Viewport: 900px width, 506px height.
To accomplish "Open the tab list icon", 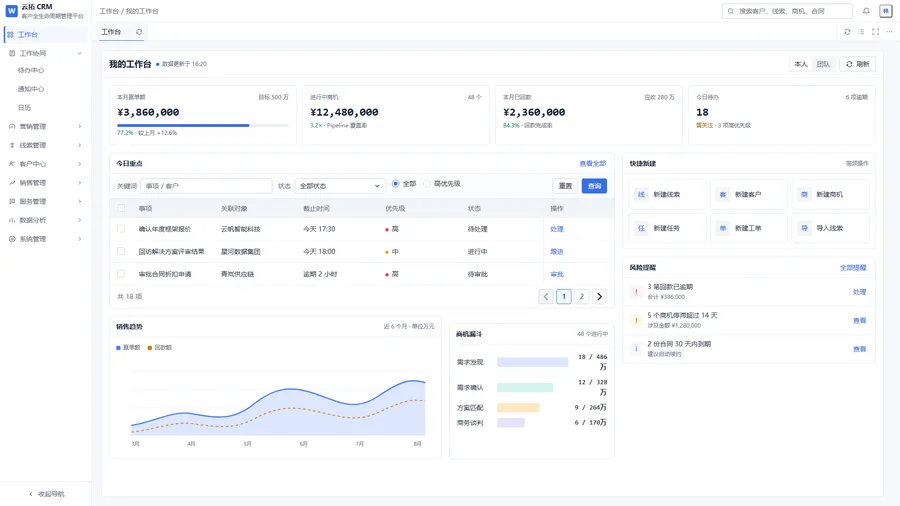I will (x=861, y=32).
